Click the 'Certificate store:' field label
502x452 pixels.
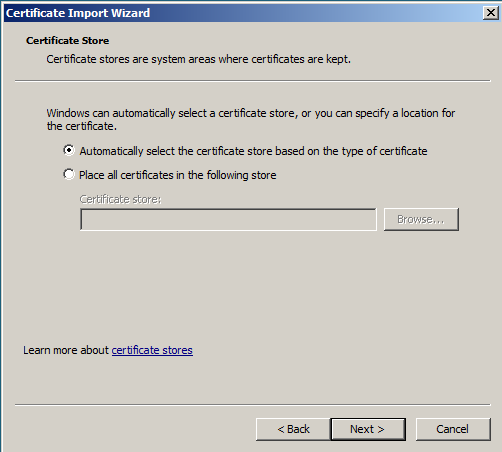point(120,199)
